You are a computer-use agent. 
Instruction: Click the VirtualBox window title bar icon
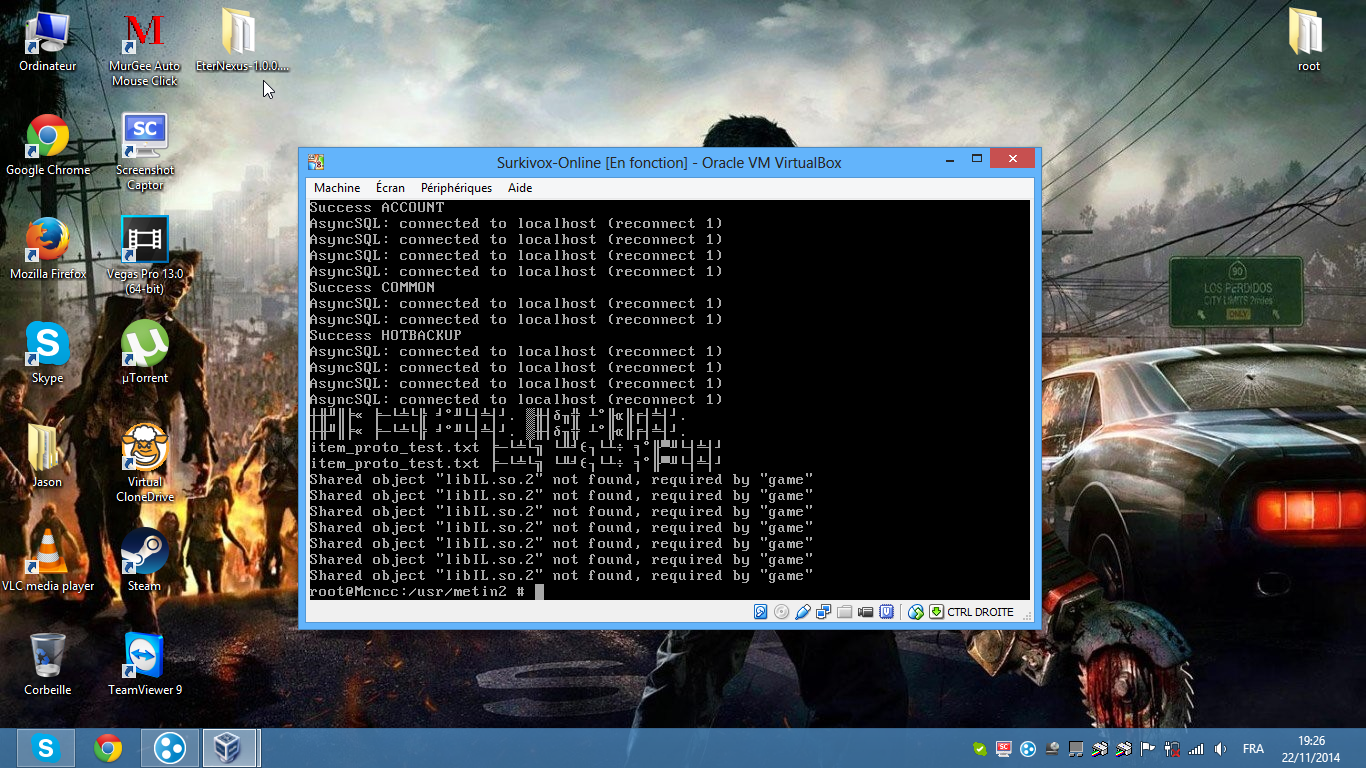pos(316,162)
